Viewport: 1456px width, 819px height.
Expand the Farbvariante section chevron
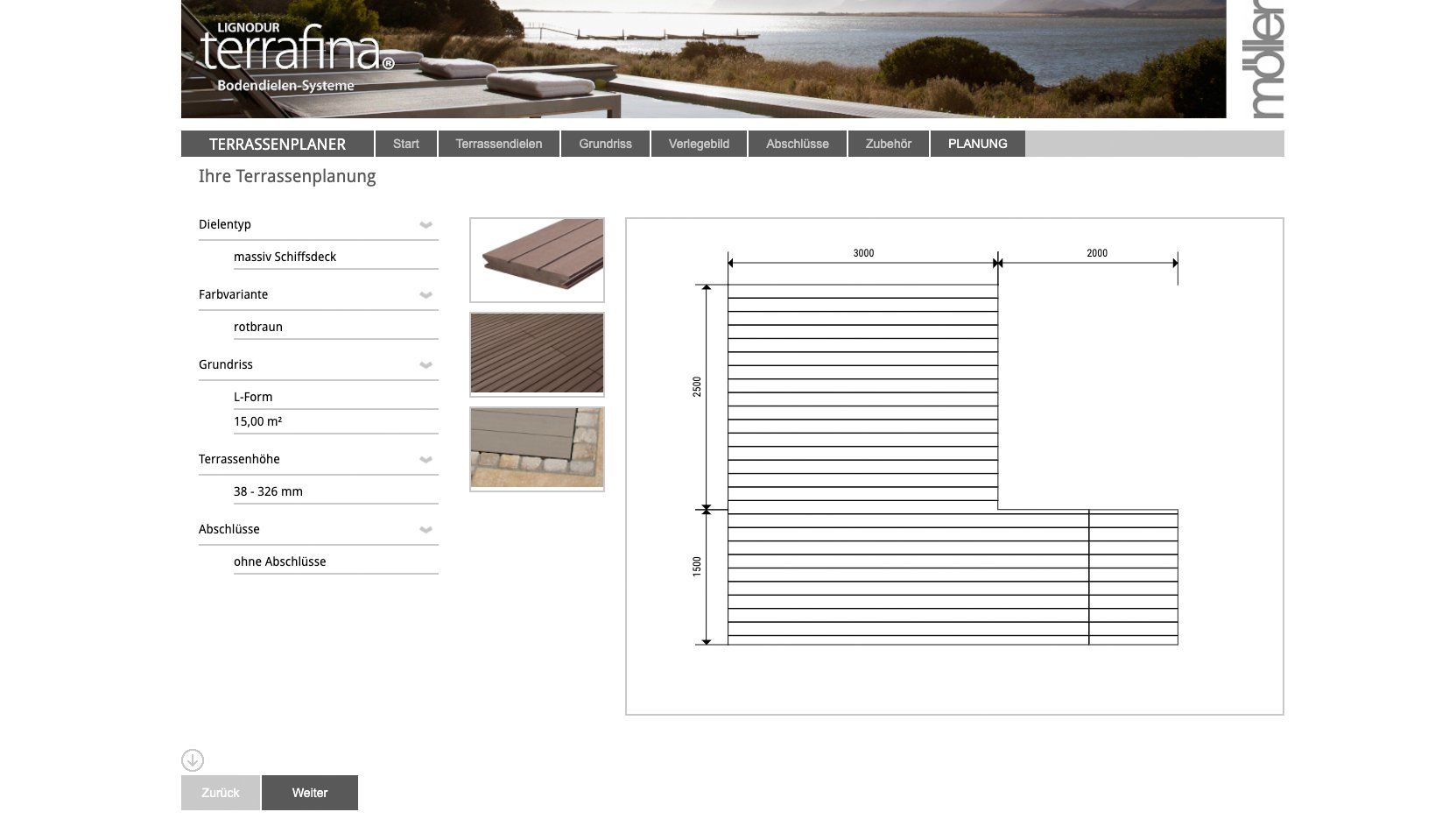[x=426, y=295]
